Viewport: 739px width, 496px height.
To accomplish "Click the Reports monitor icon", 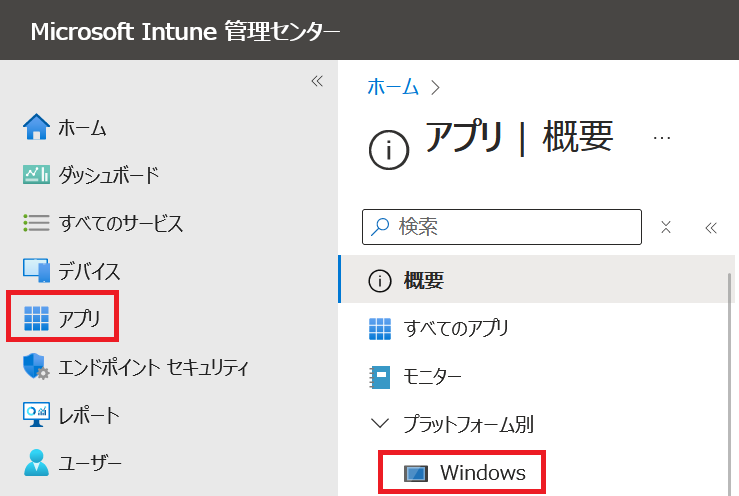I will click(36, 414).
